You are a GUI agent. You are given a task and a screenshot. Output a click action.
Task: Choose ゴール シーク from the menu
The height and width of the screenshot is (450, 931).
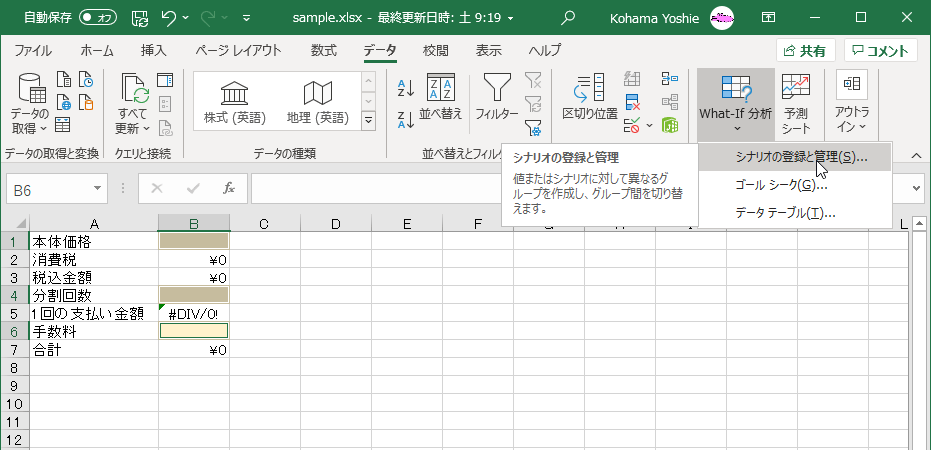pos(781,185)
